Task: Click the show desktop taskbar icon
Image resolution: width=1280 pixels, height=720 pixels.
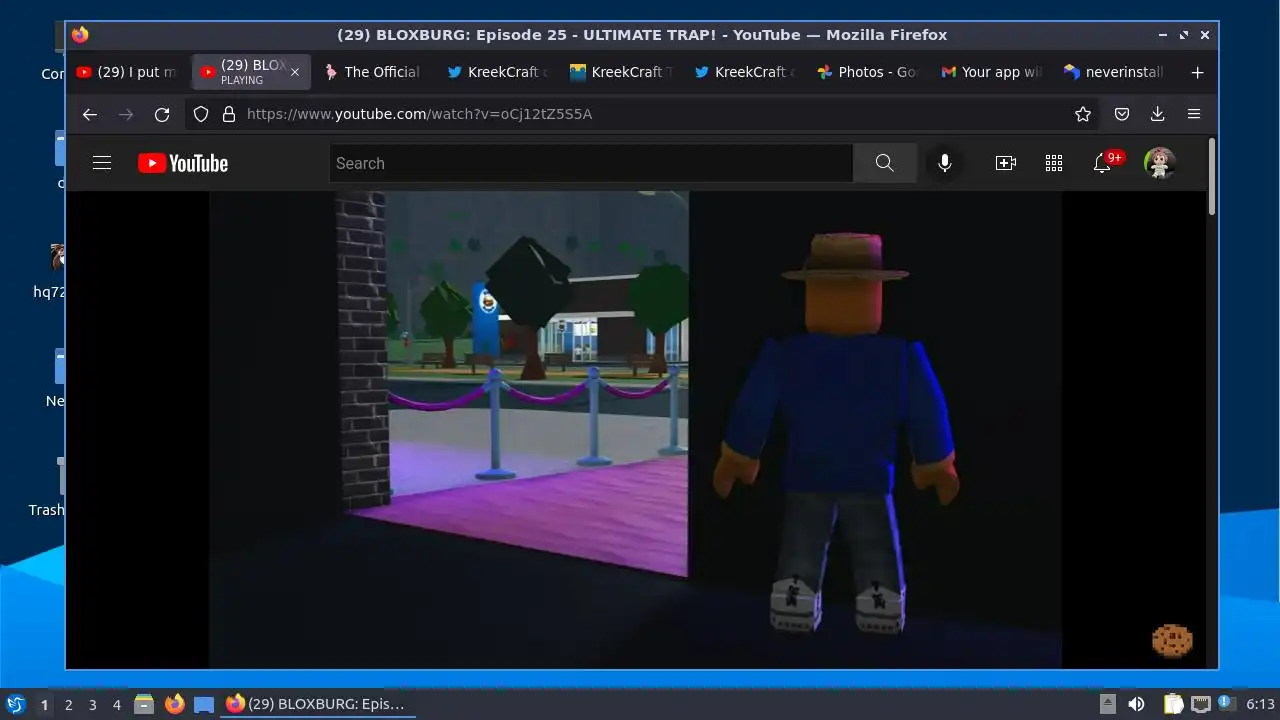Action: [x=204, y=705]
